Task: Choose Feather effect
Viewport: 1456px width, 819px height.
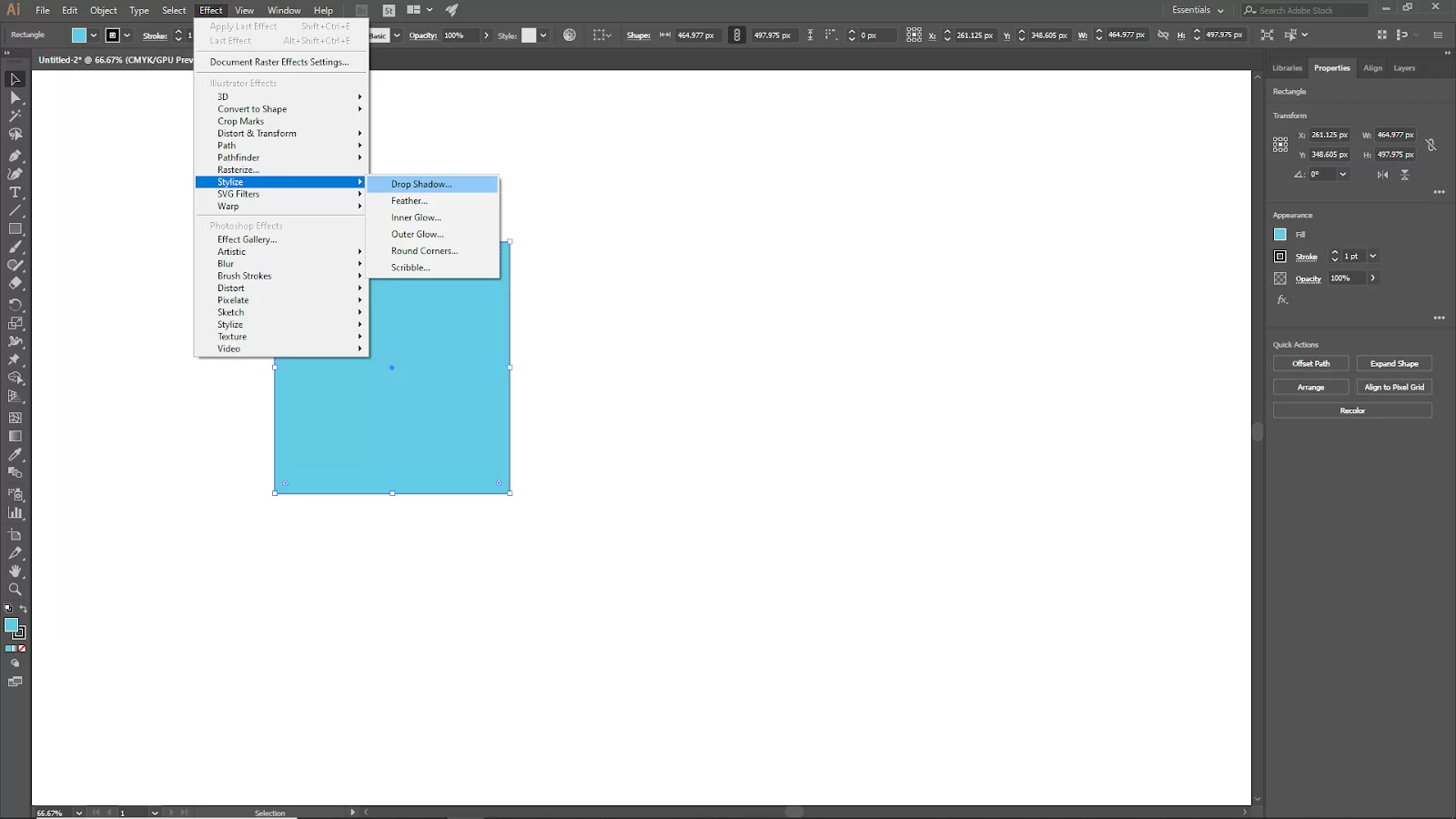Action: pyautogui.click(x=433, y=201)
